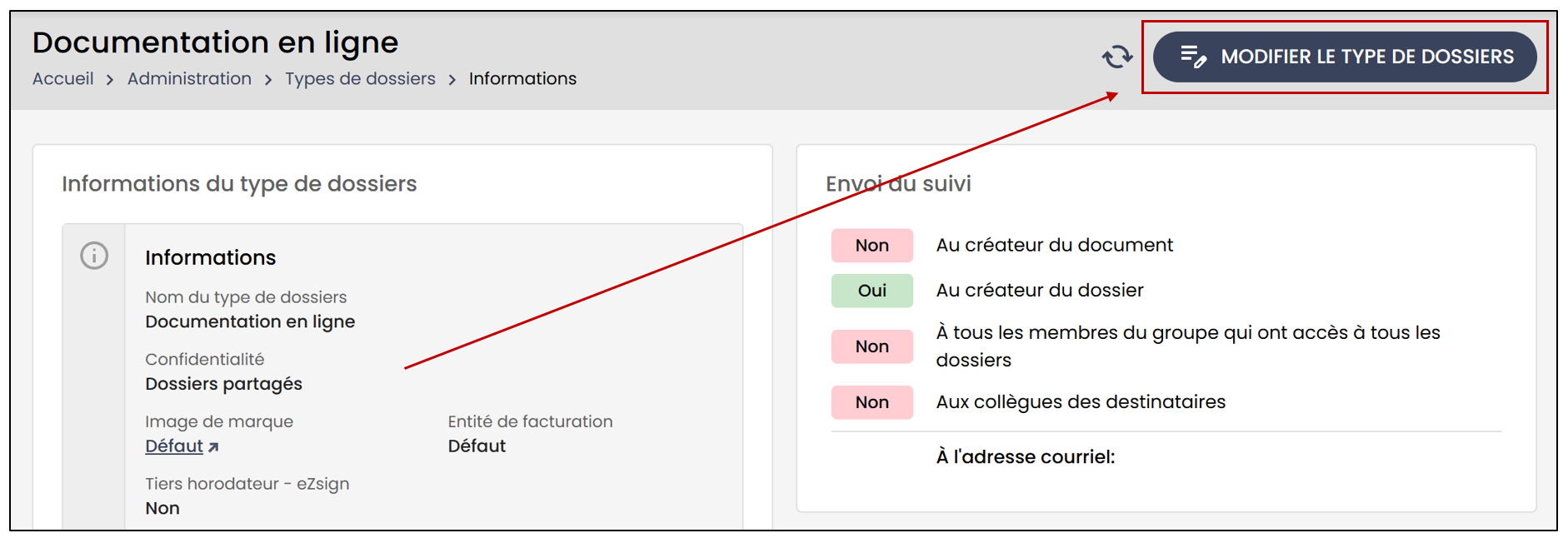
Task: Click the Documentation en ligne page title
Action: [x=215, y=42]
